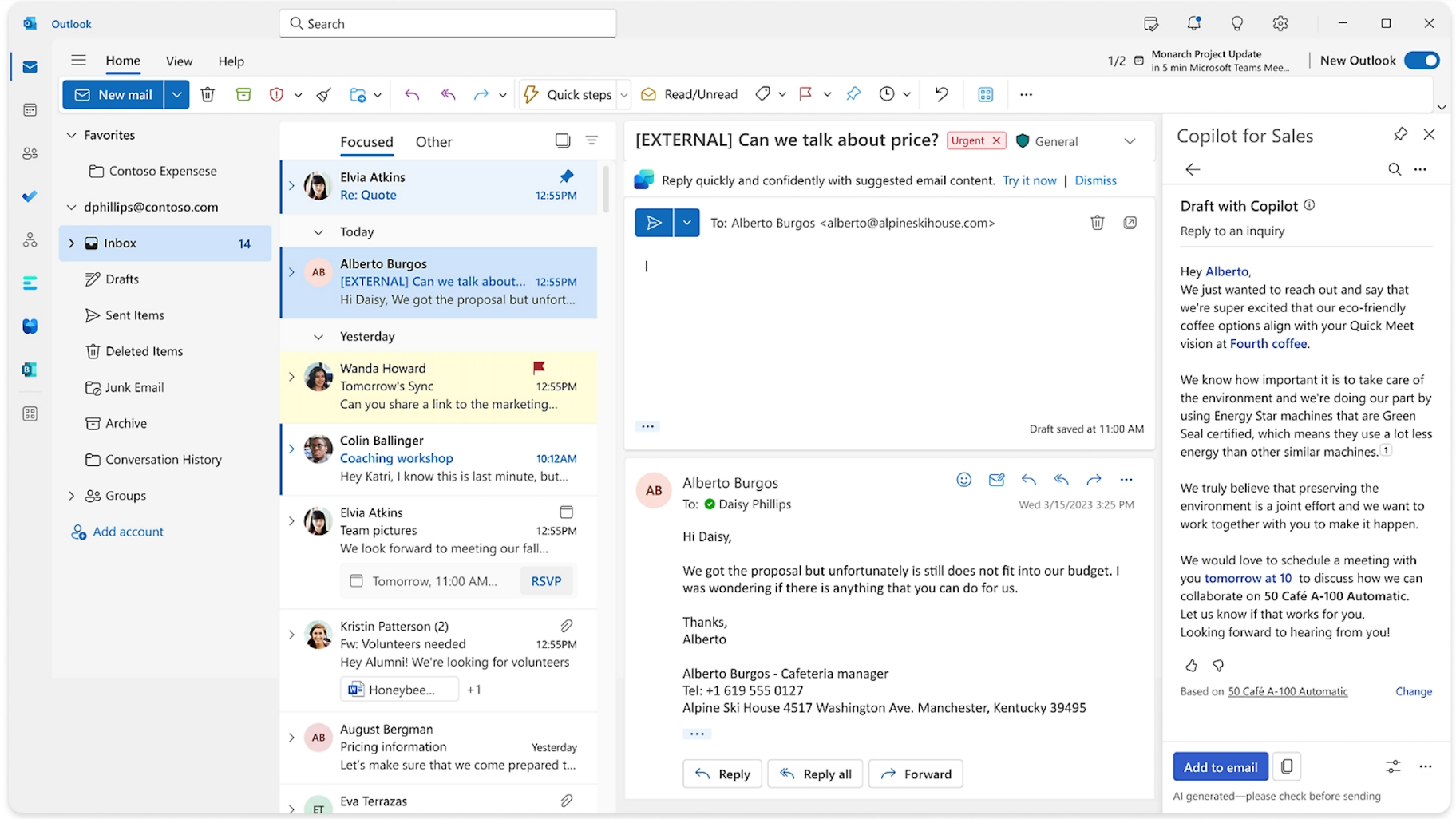The image size is (1456, 819).
Task: Add emoji reaction to Alberto's message
Action: pos(964,480)
